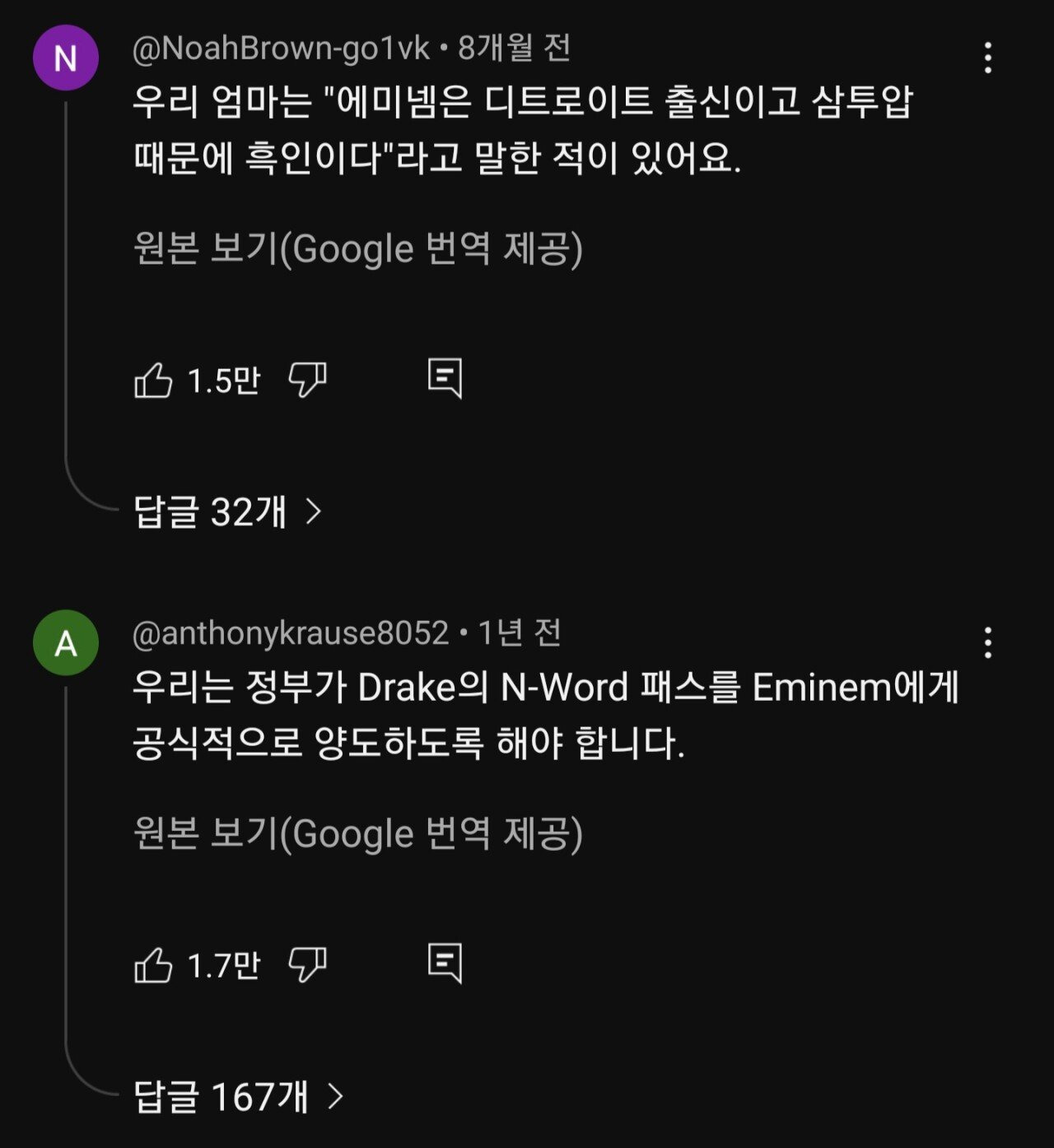Viewport: 1054px width, 1148px height.
Task: Dislike NoahBrown-go1vk's comment
Action: [x=307, y=380]
